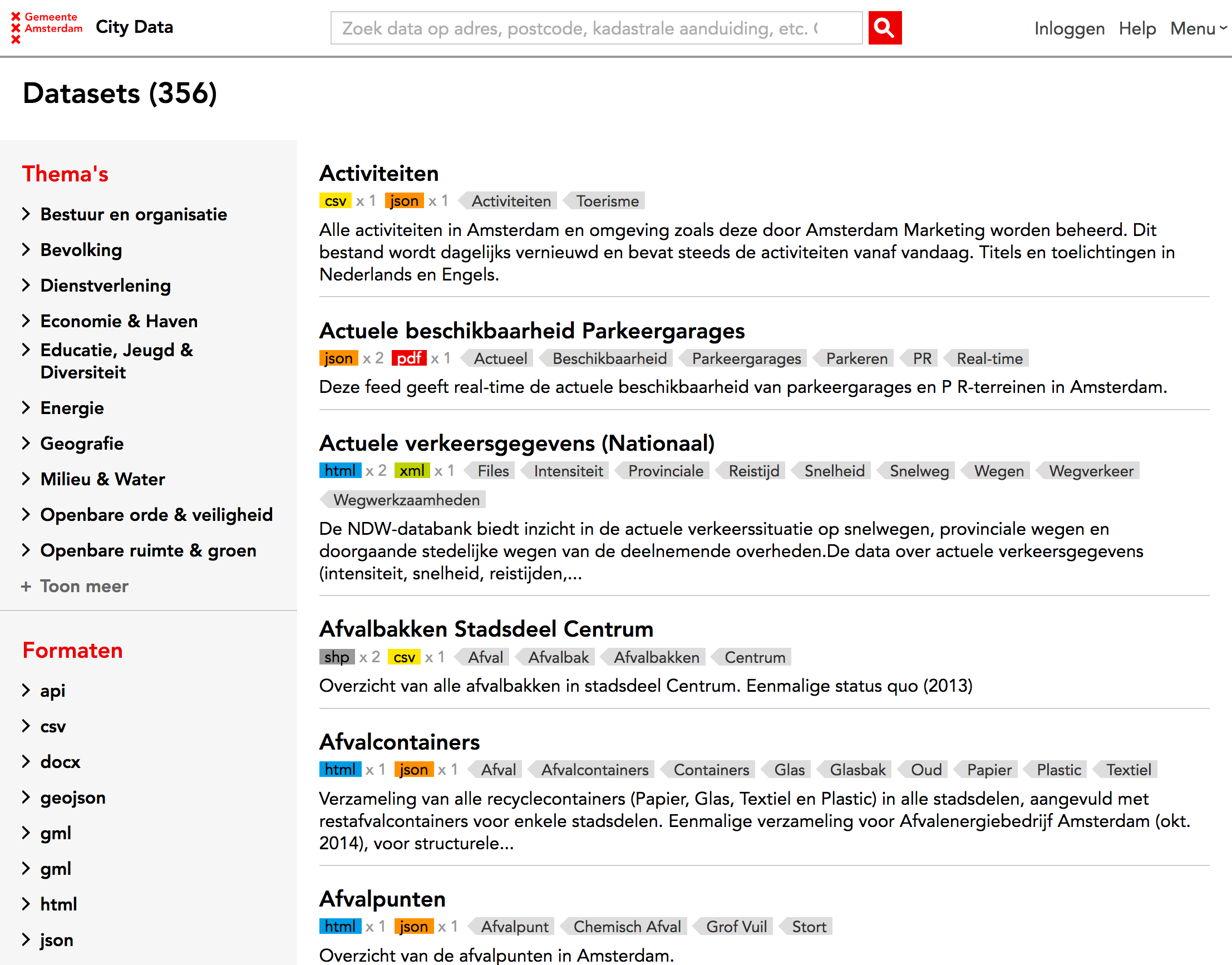Go to City Data home title
Screen dimensions: 1232x965
(x=135, y=27)
